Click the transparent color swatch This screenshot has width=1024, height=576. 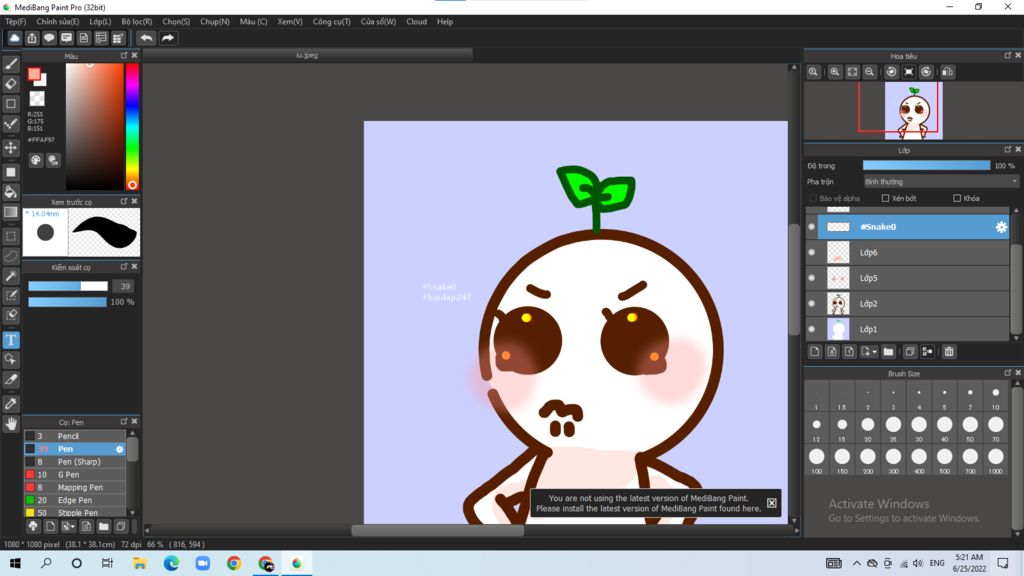(x=37, y=99)
